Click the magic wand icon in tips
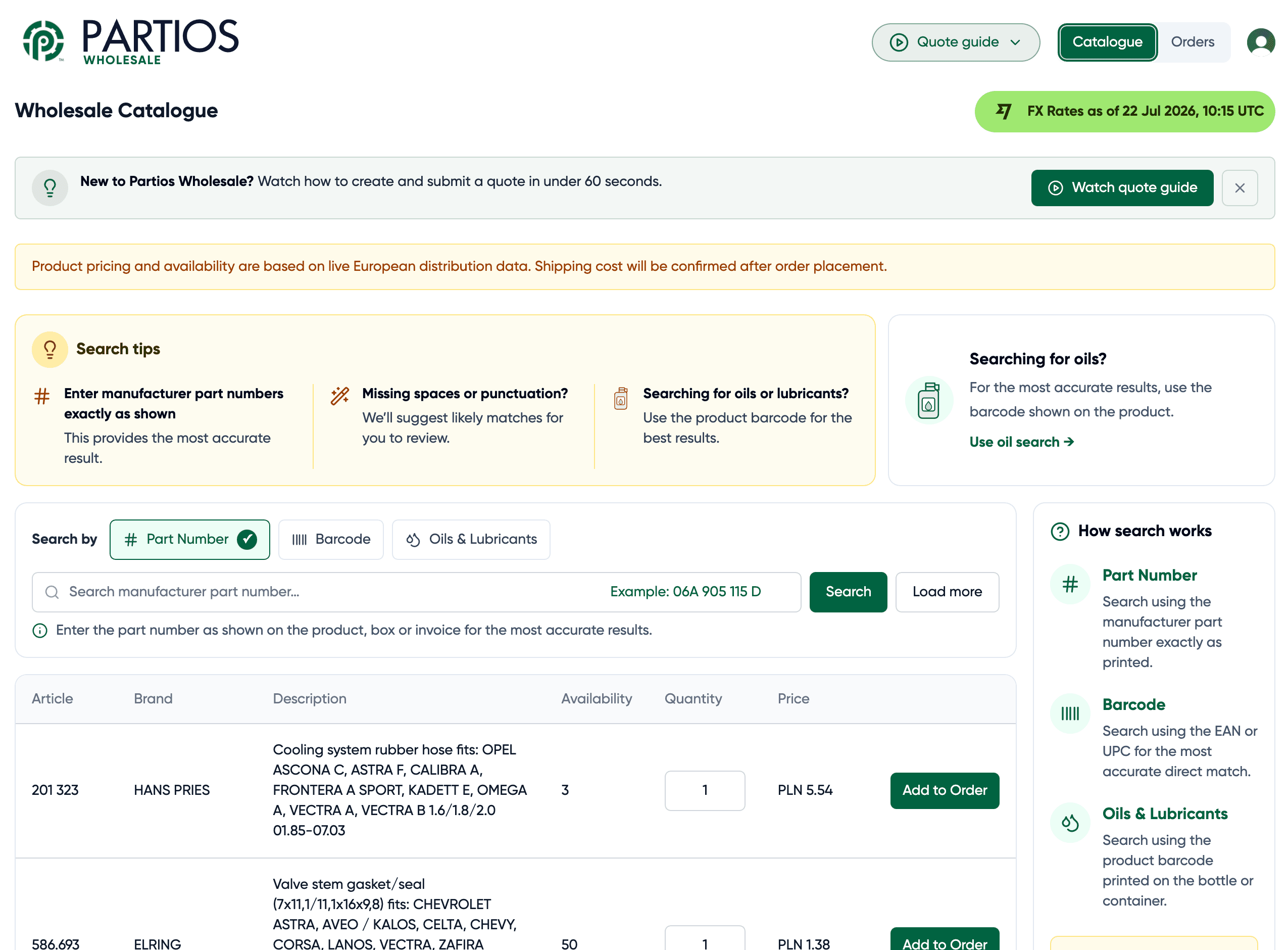 (x=339, y=396)
